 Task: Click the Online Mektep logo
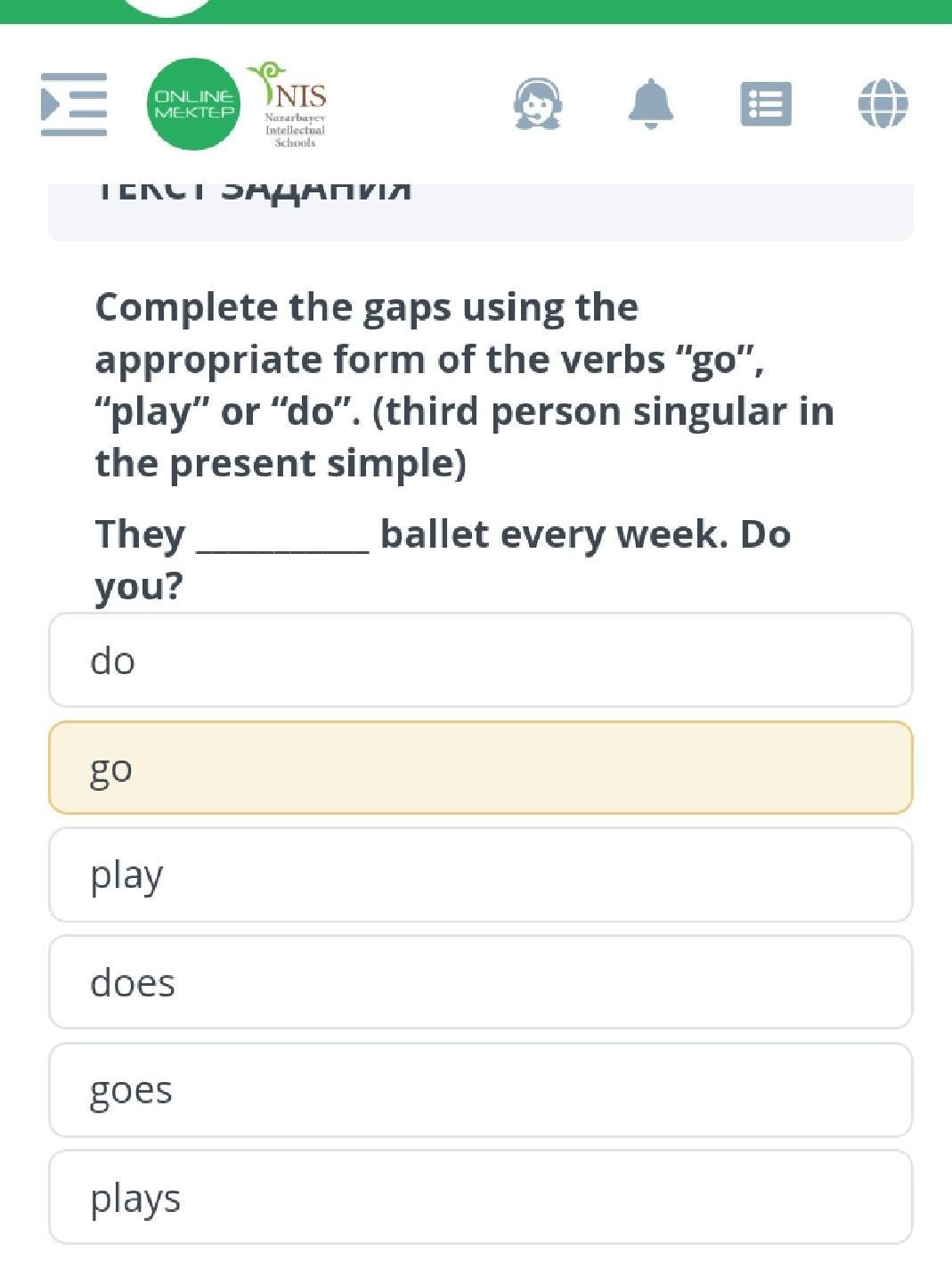pyautogui.click(x=193, y=104)
